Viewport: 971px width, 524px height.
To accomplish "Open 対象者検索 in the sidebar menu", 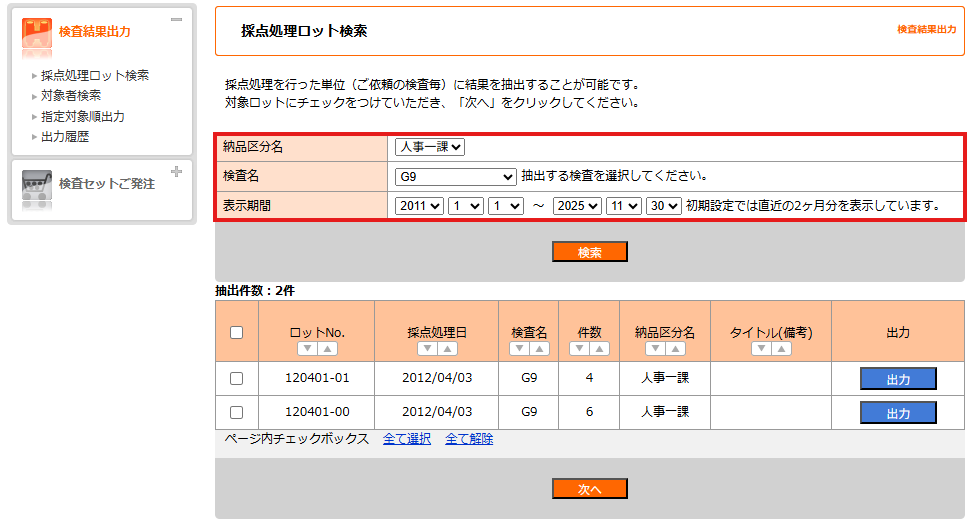I will pyautogui.click(x=71, y=96).
